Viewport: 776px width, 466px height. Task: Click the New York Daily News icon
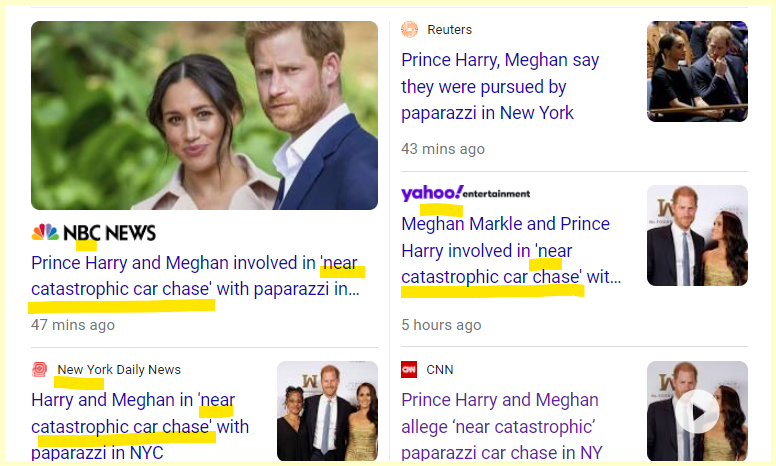pyautogui.click(x=40, y=369)
